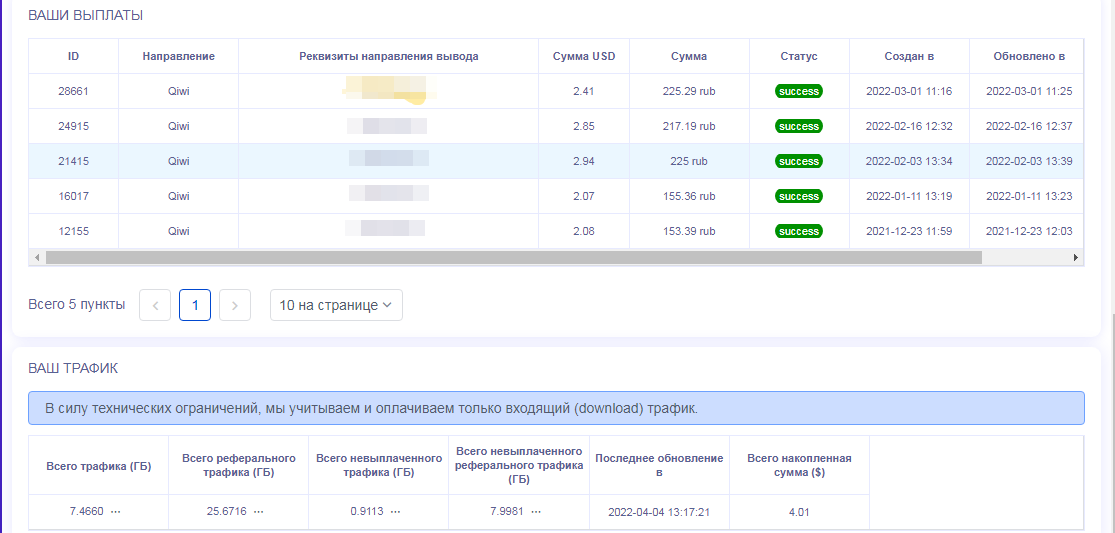
Task: Click the blue download-traffic notice banner
Action: coord(556,409)
